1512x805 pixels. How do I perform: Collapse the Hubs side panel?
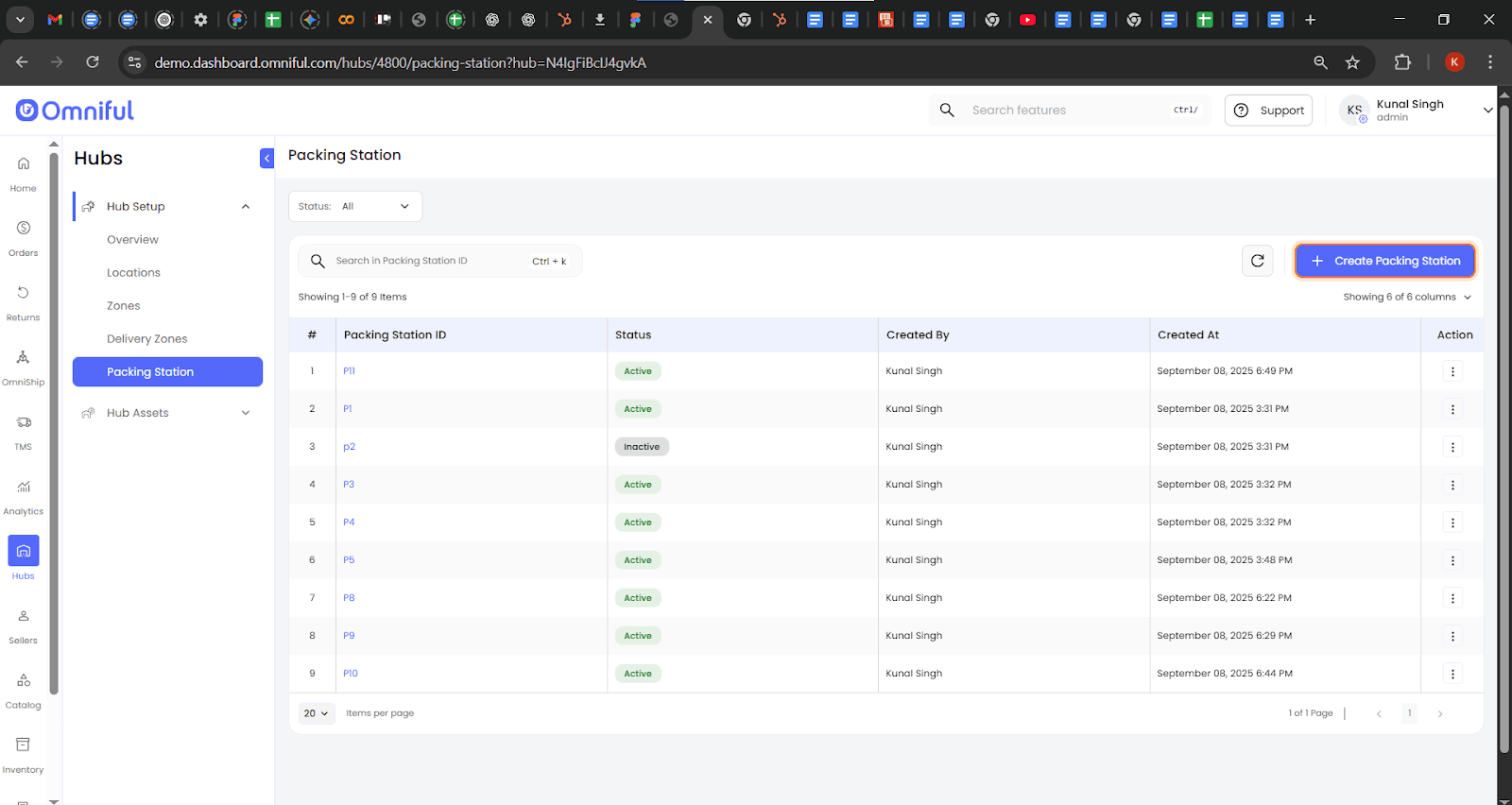[266, 159]
